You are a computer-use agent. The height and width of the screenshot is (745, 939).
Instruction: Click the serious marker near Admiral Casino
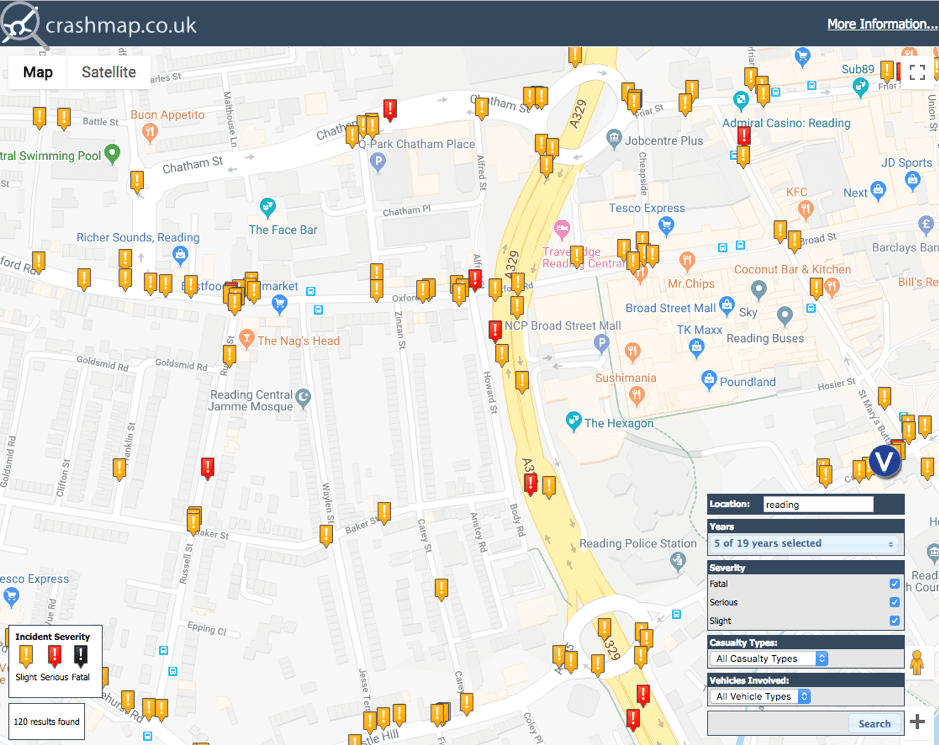pyautogui.click(x=744, y=137)
